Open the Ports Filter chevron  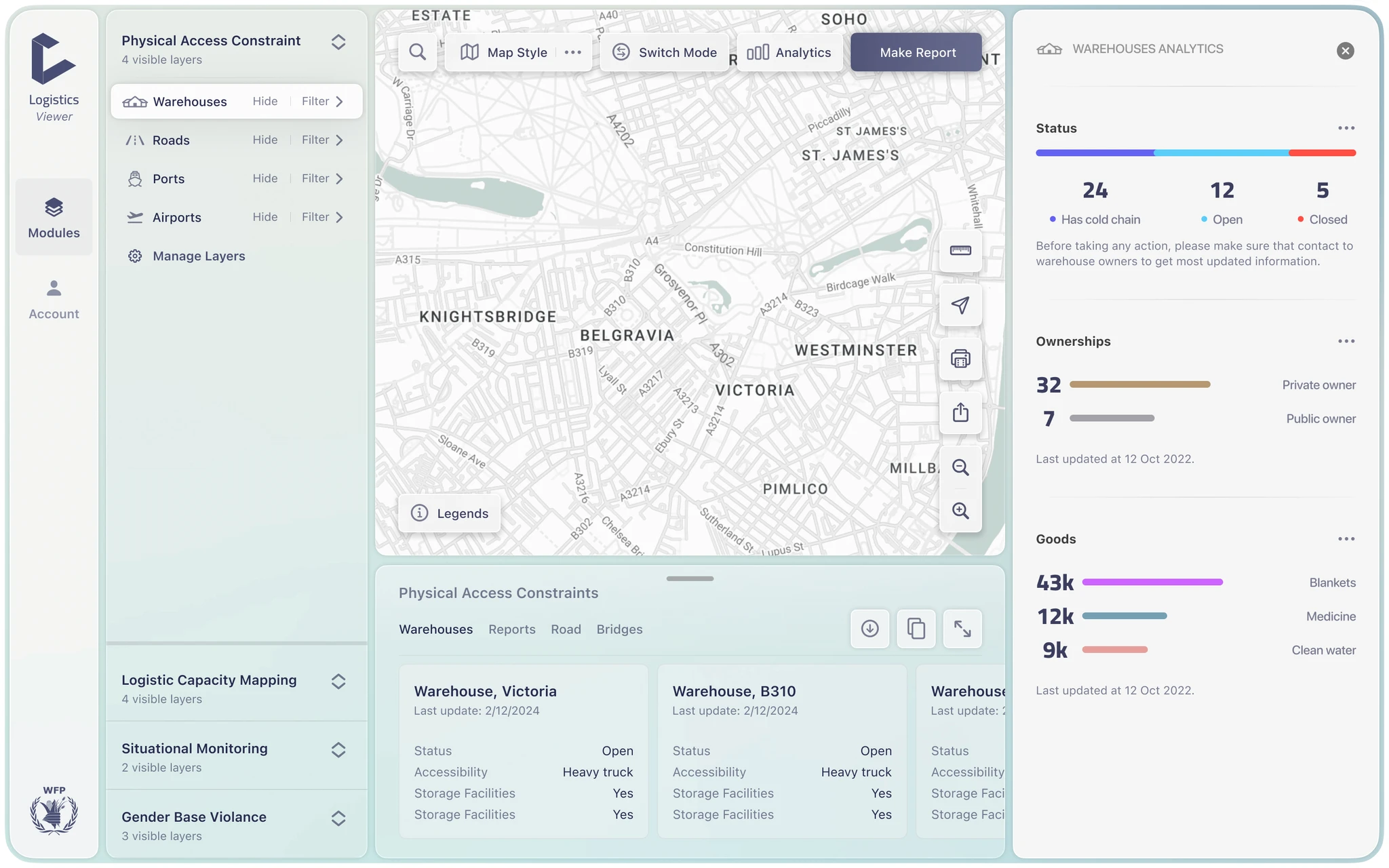340,178
